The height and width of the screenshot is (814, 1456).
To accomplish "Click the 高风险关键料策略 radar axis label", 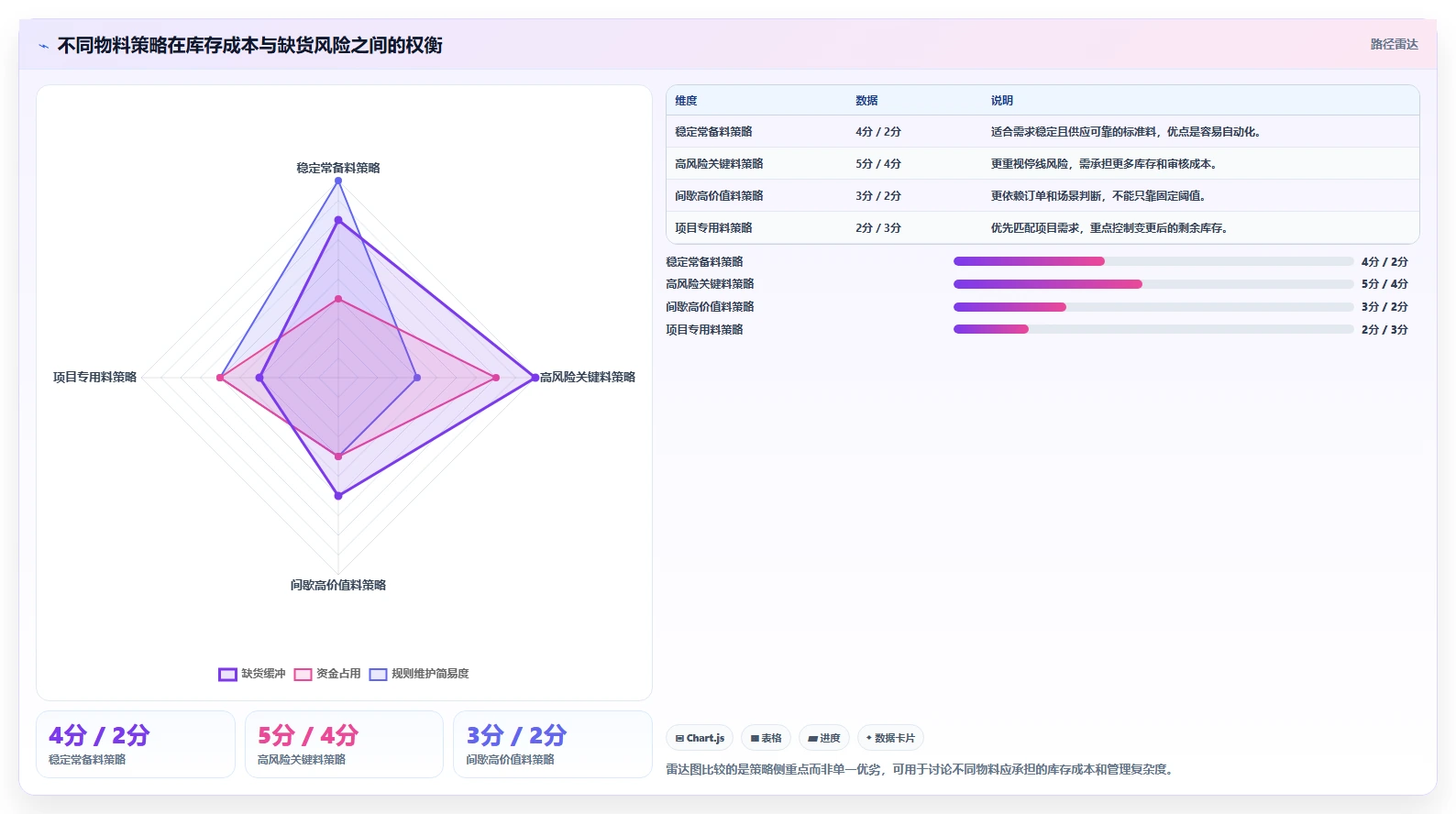I will coord(588,377).
